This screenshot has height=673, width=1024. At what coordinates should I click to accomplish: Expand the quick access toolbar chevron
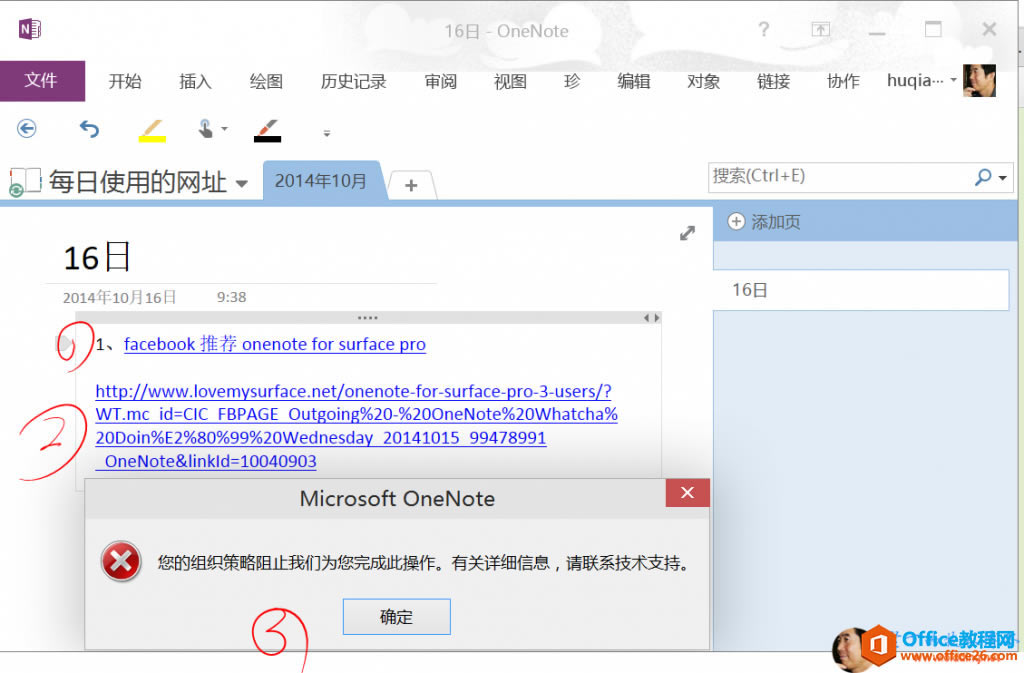[x=326, y=130]
